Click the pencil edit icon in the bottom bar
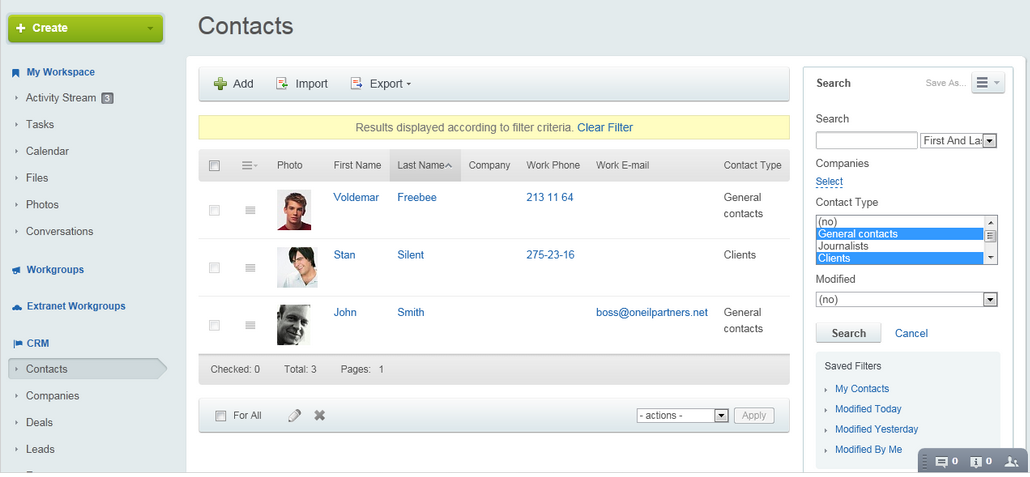 tap(295, 415)
